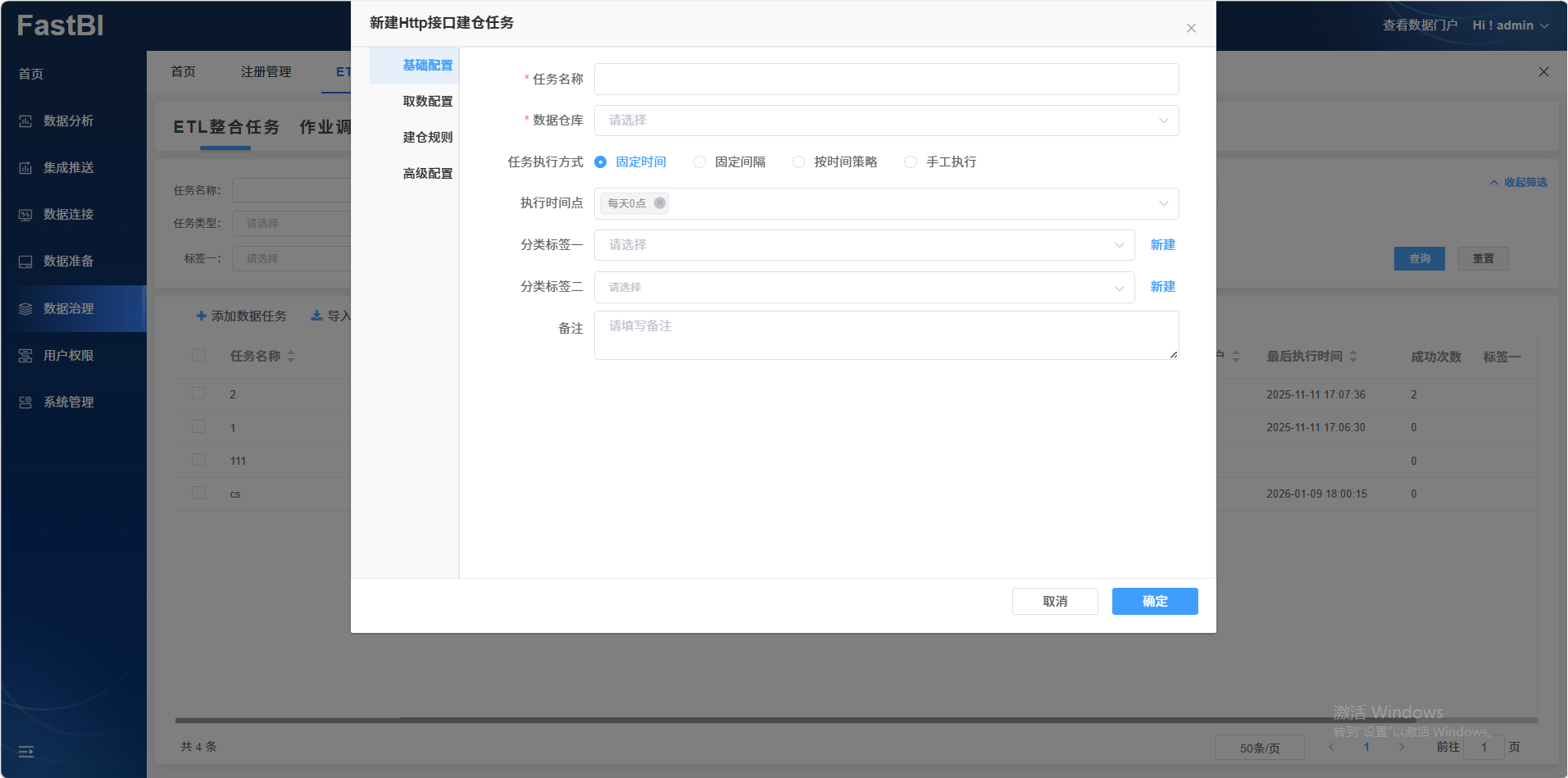Click the 数据准备 sidebar icon
The height and width of the screenshot is (778, 1568).
click(x=25, y=262)
